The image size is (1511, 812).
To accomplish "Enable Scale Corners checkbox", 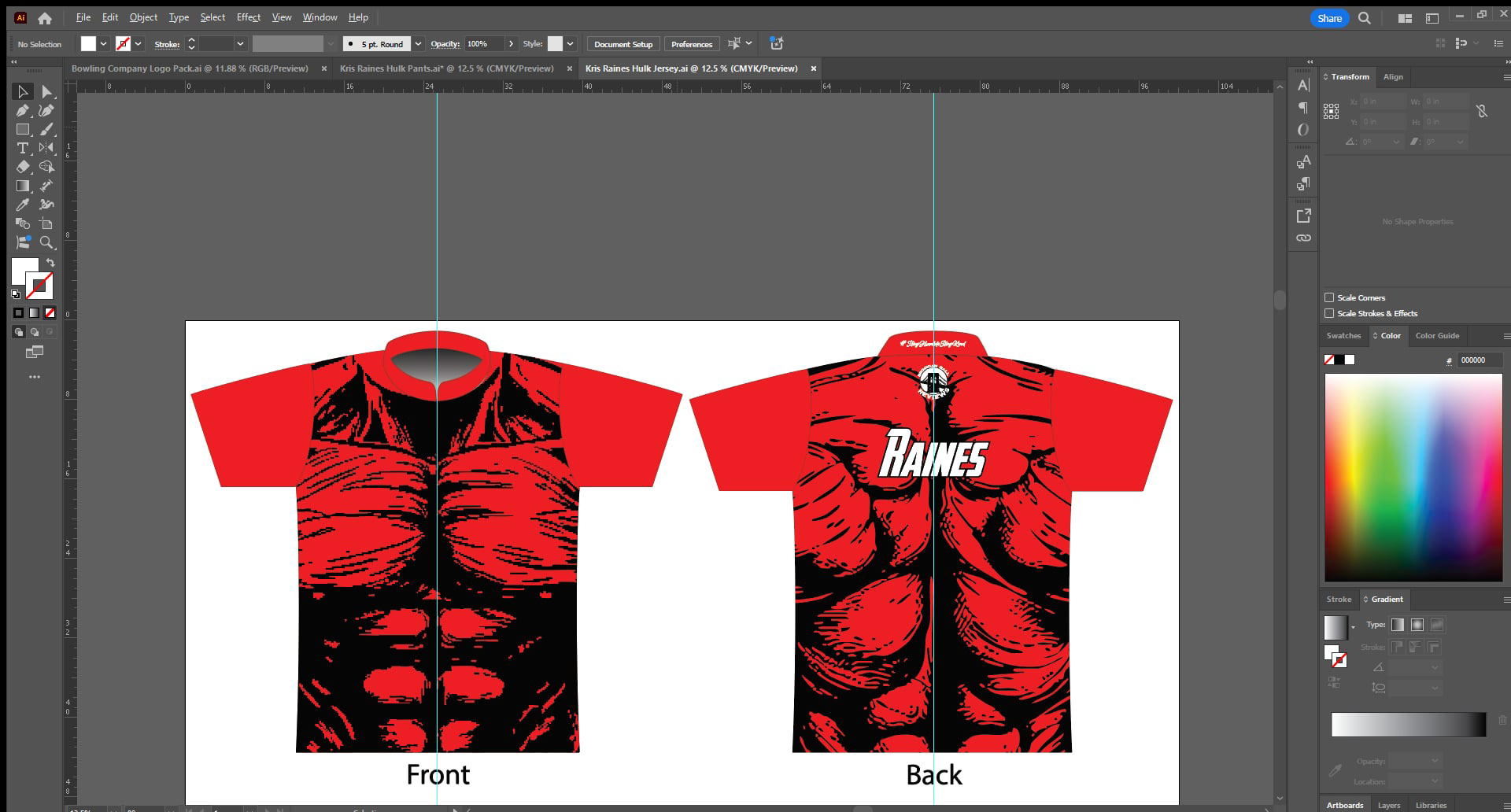I will [x=1329, y=297].
